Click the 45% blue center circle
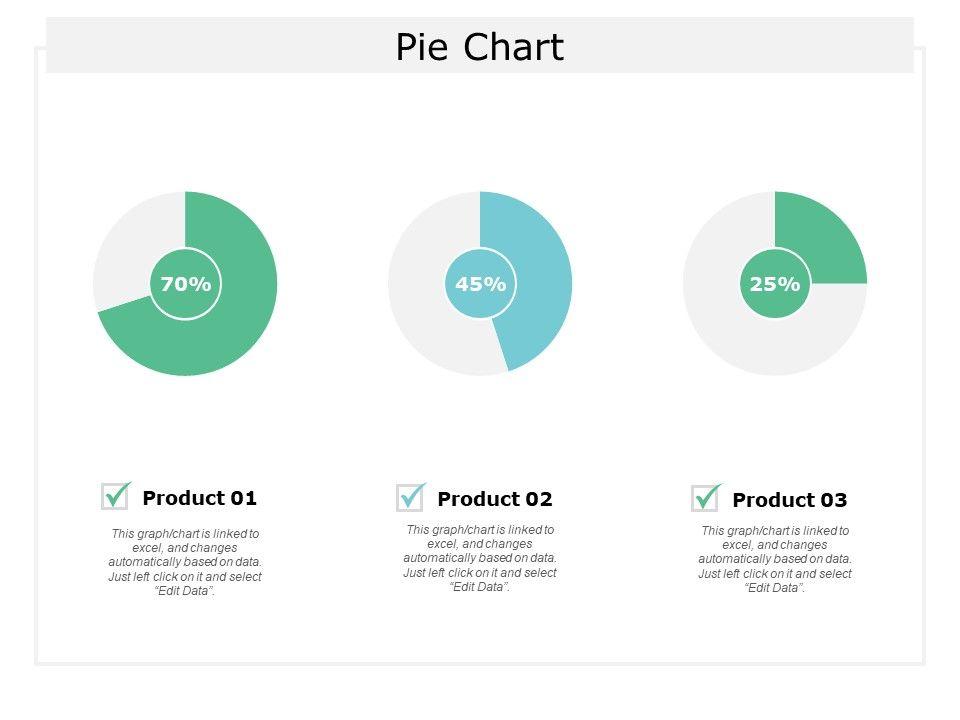Image resolution: width=960 pixels, height=720 pixels. pyautogui.click(x=480, y=284)
